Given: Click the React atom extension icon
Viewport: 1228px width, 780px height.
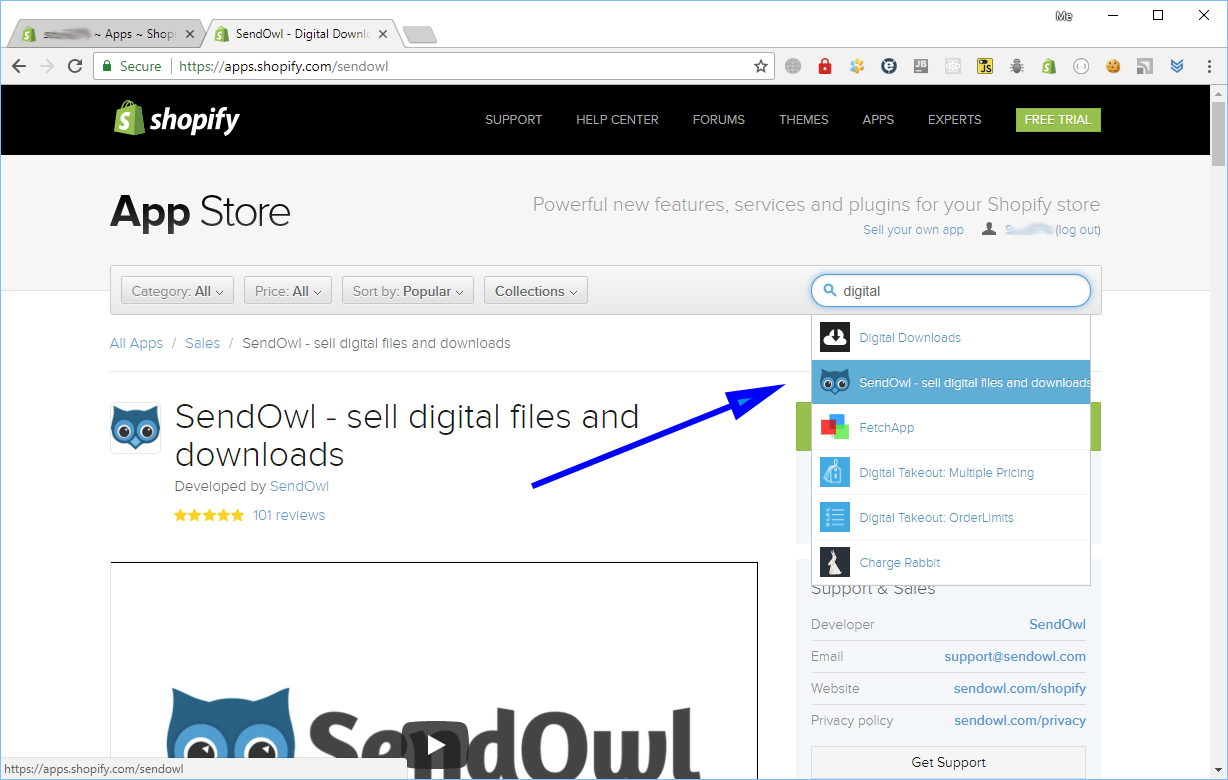Looking at the screenshot, I should point(953,66).
